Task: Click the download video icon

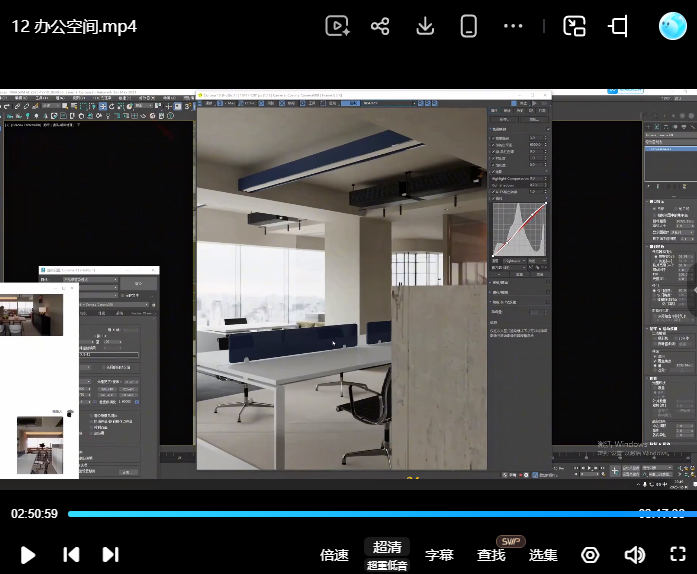Action: click(425, 26)
